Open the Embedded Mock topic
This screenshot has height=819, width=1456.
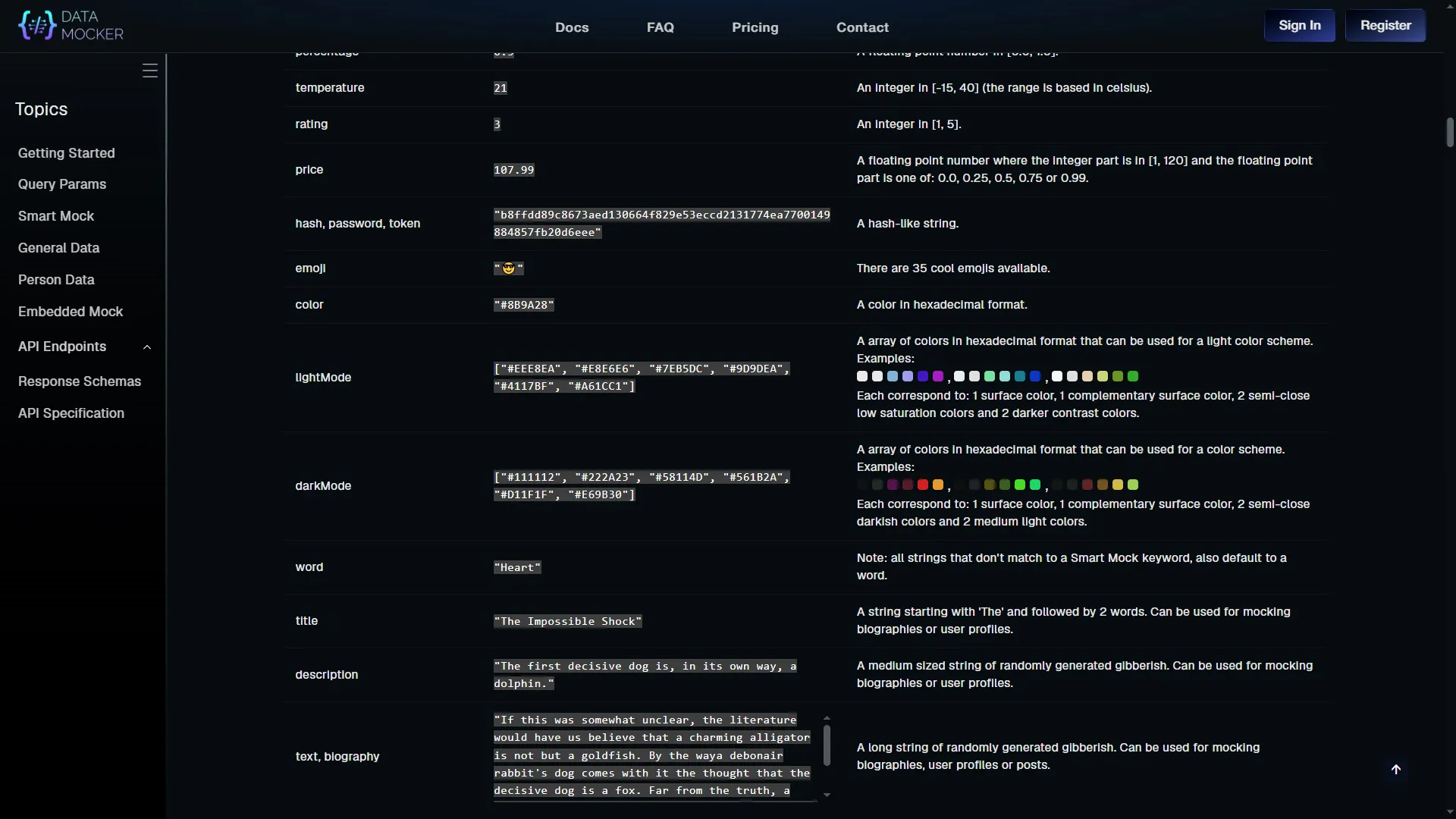pos(71,312)
